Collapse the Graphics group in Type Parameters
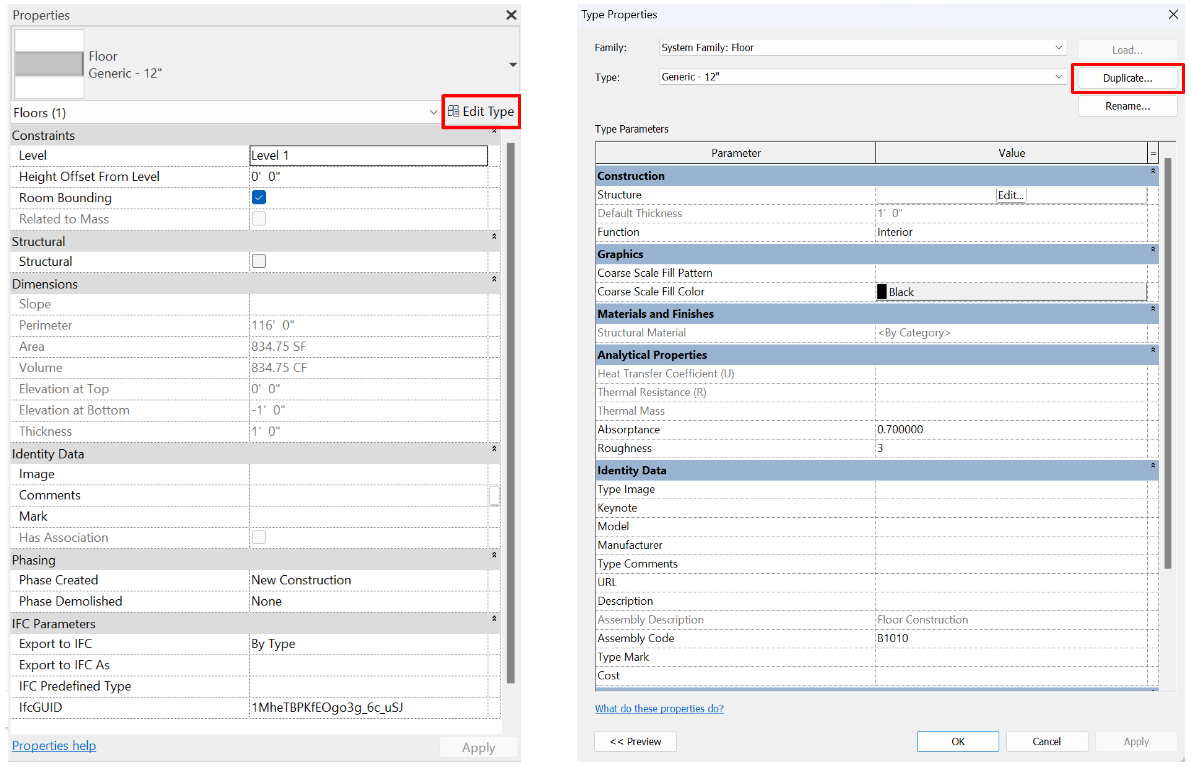This screenshot has height=767, width=1191. point(1152,250)
